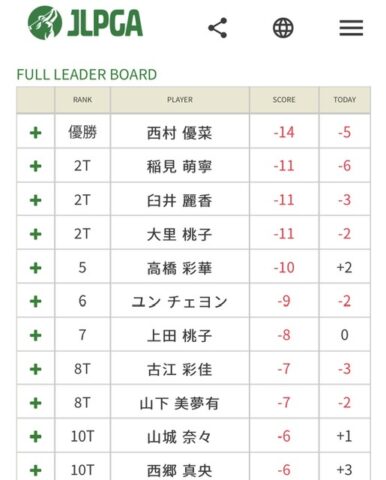386x480 pixels.
Task: Expand the 古江 彩佳 row plus icon
Action: pos(36,369)
